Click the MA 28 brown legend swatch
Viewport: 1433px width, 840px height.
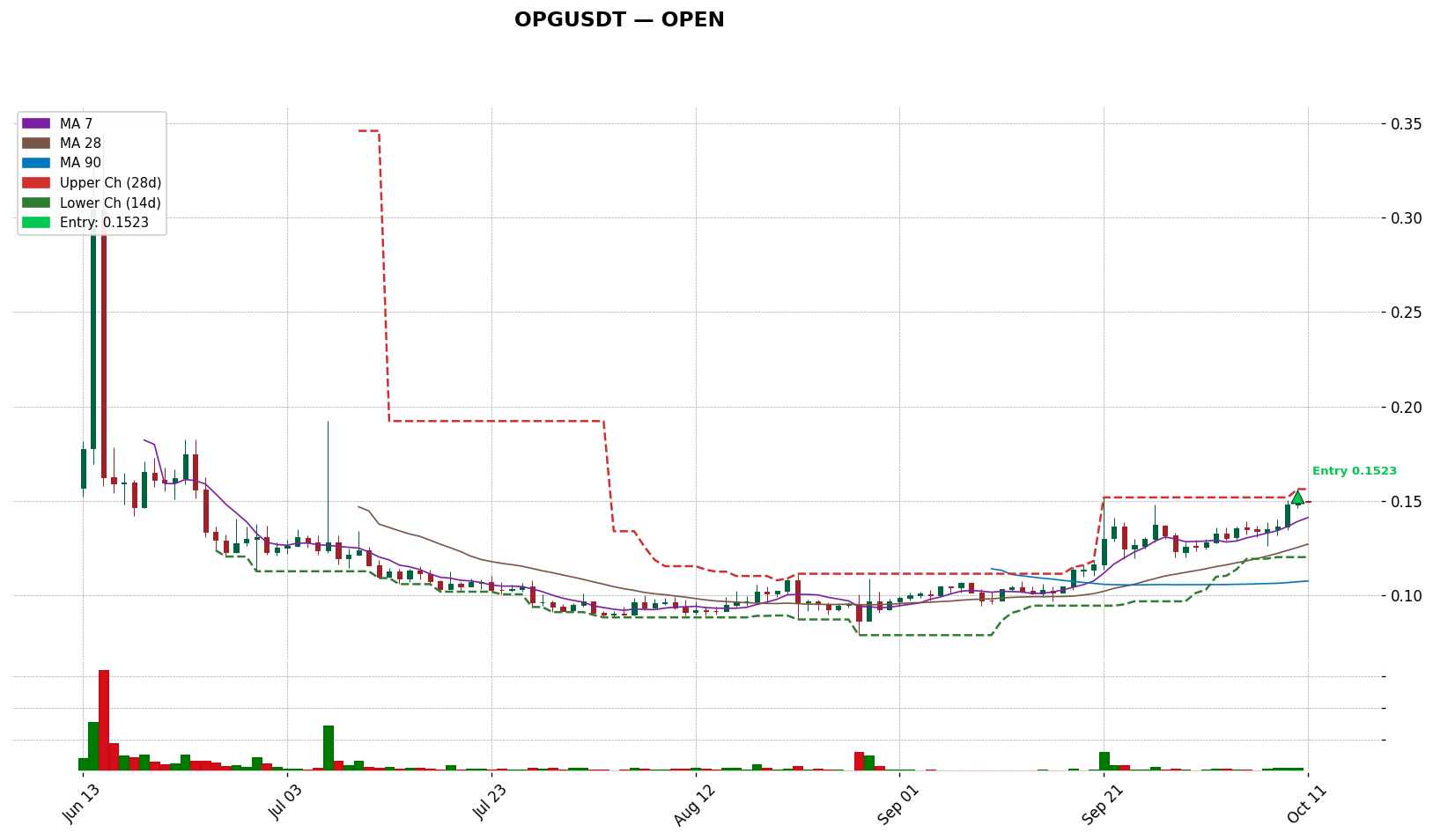coord(36,144)
